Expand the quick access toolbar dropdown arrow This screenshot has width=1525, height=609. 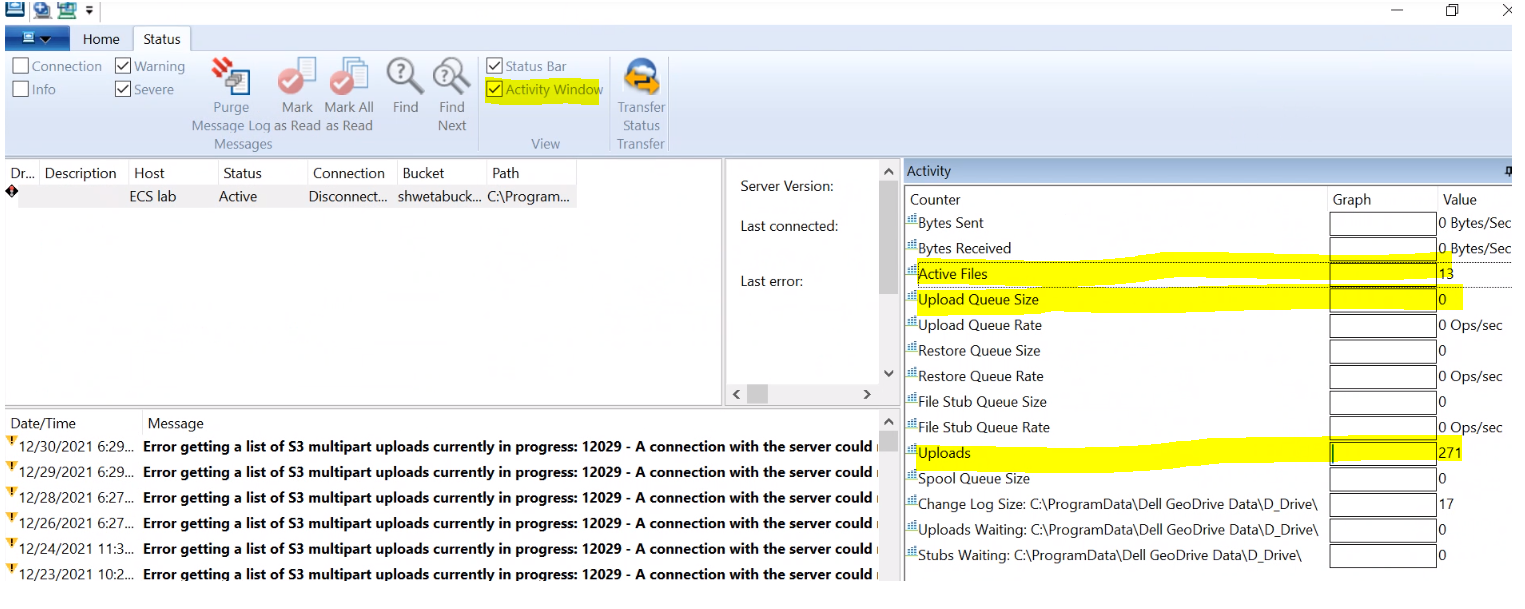point(90,10)
